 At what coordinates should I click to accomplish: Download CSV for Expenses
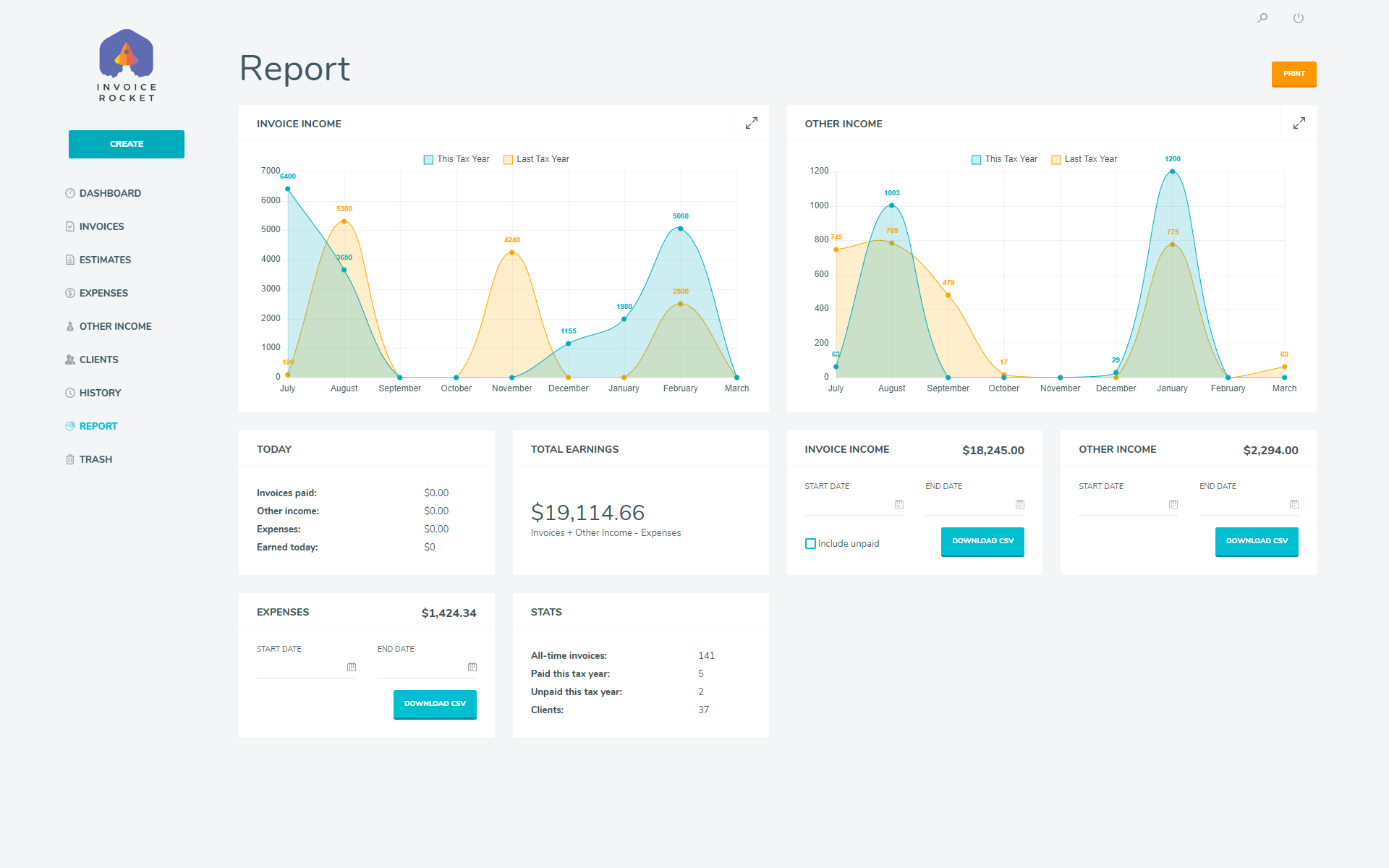tap(435, 704)
